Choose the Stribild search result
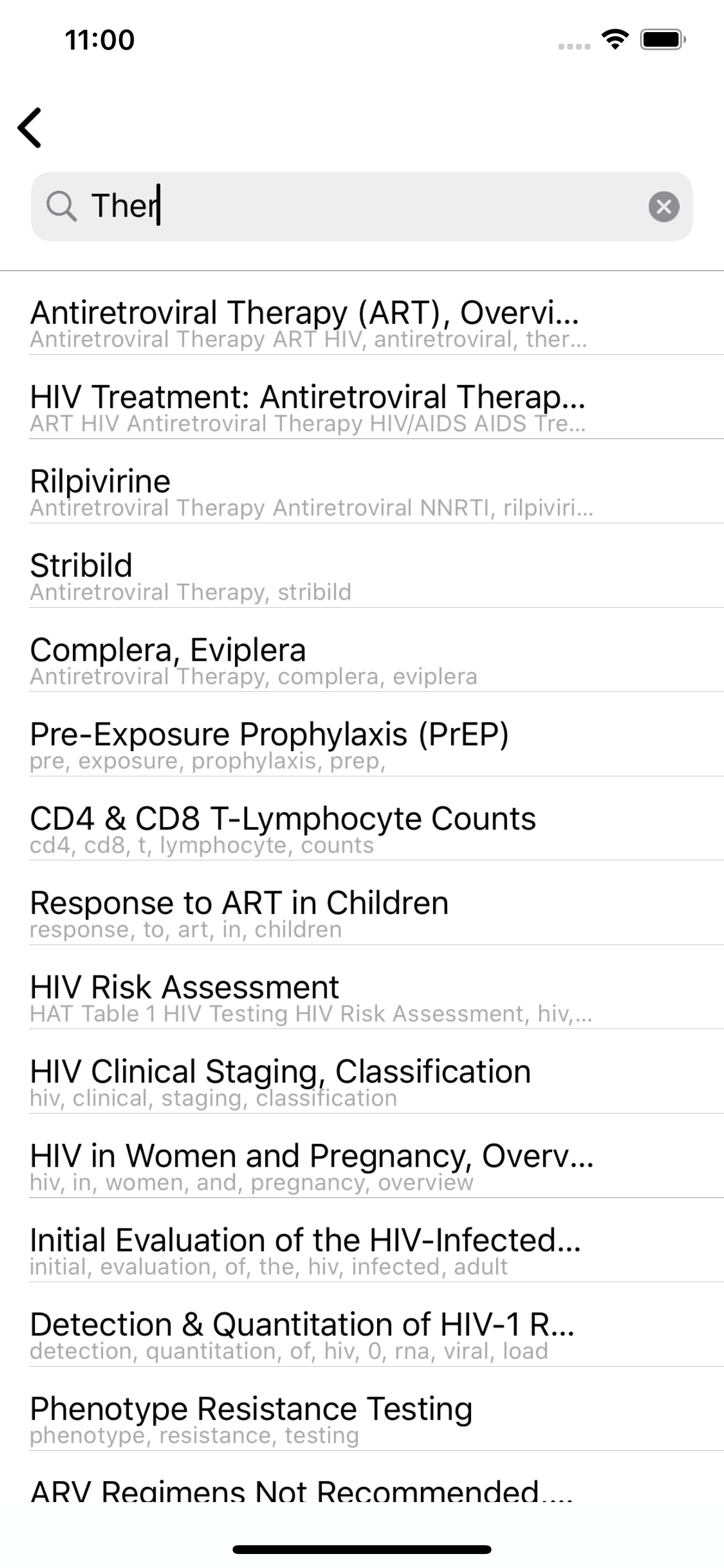This screenshot has height=1568, width=724. [82, 575]
